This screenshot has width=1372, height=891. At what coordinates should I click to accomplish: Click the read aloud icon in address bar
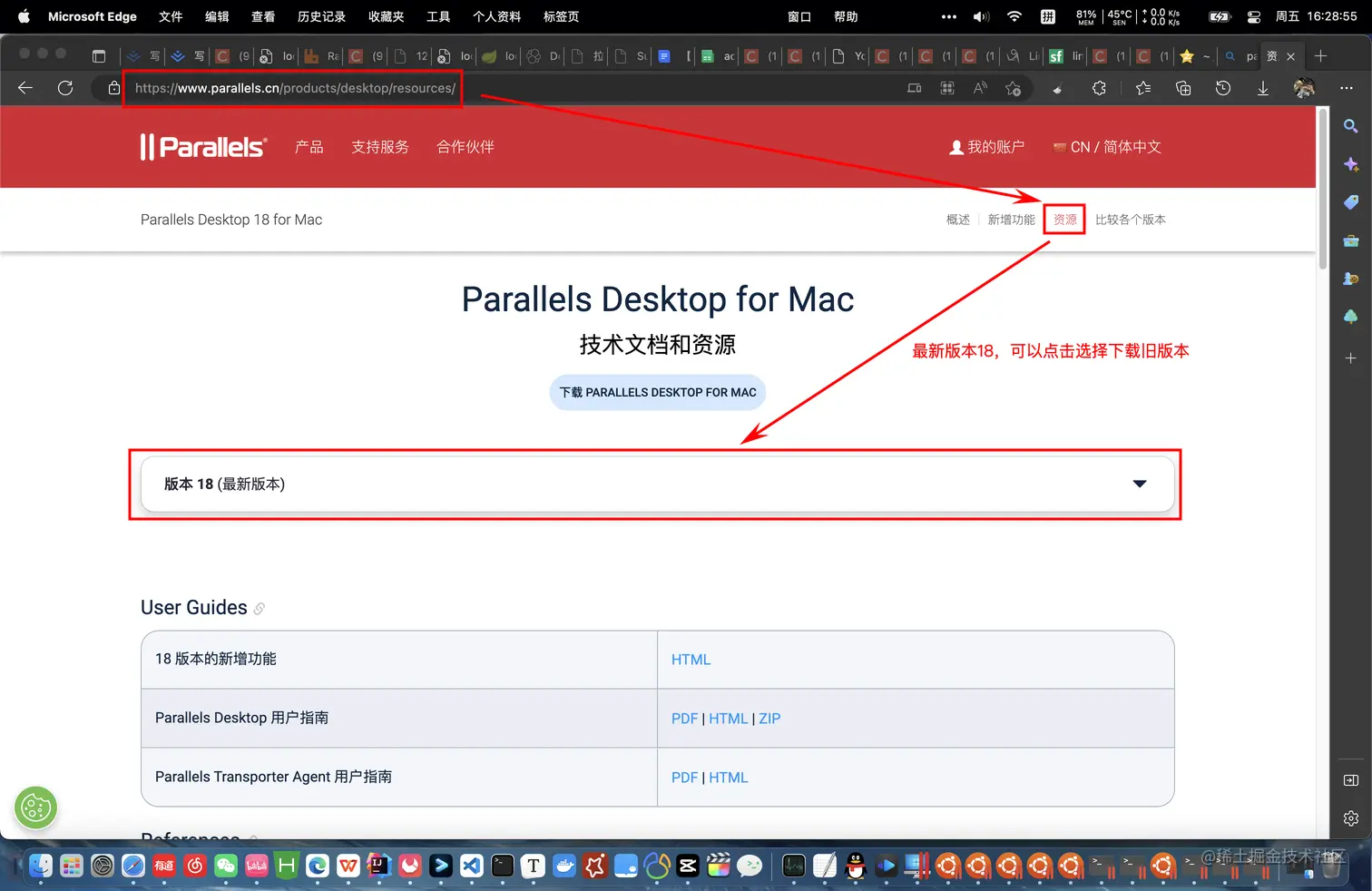980,88
